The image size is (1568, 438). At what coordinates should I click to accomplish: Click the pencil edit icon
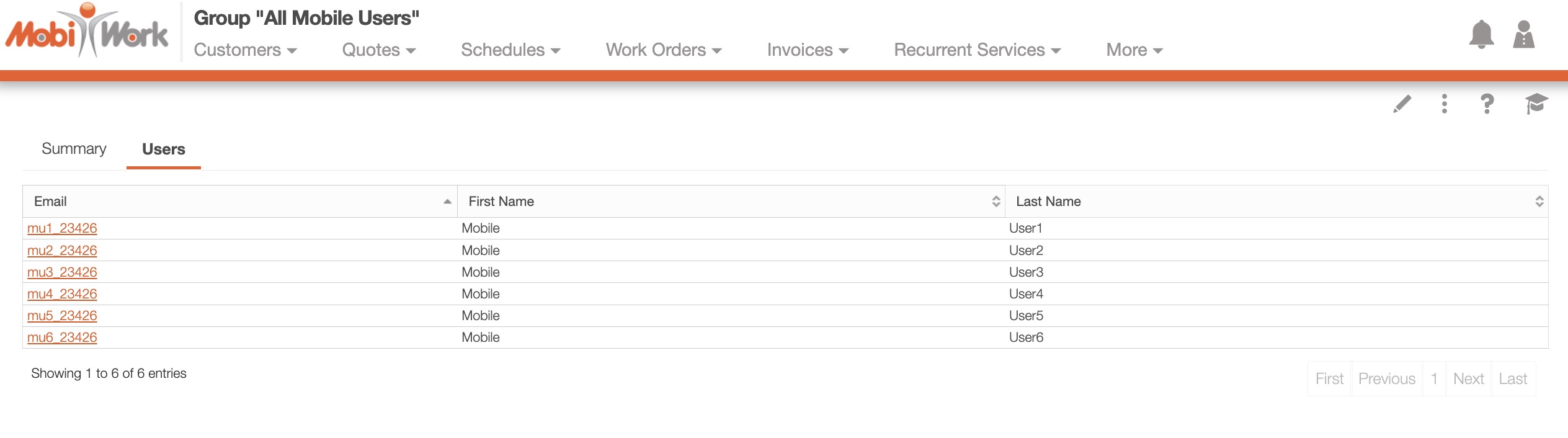pos(1402,104)
